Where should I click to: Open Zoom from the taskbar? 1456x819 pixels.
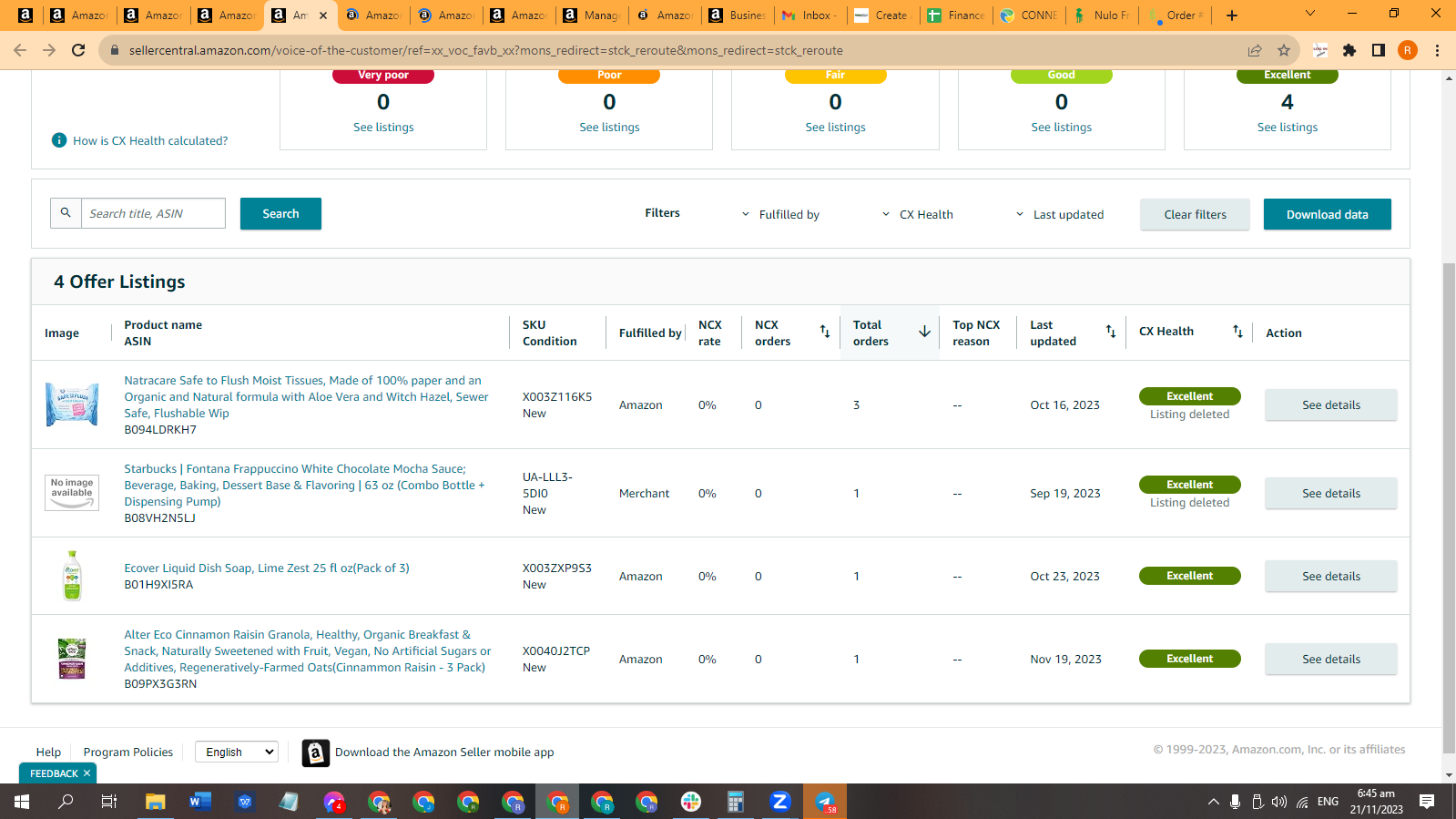pos(779,802)
